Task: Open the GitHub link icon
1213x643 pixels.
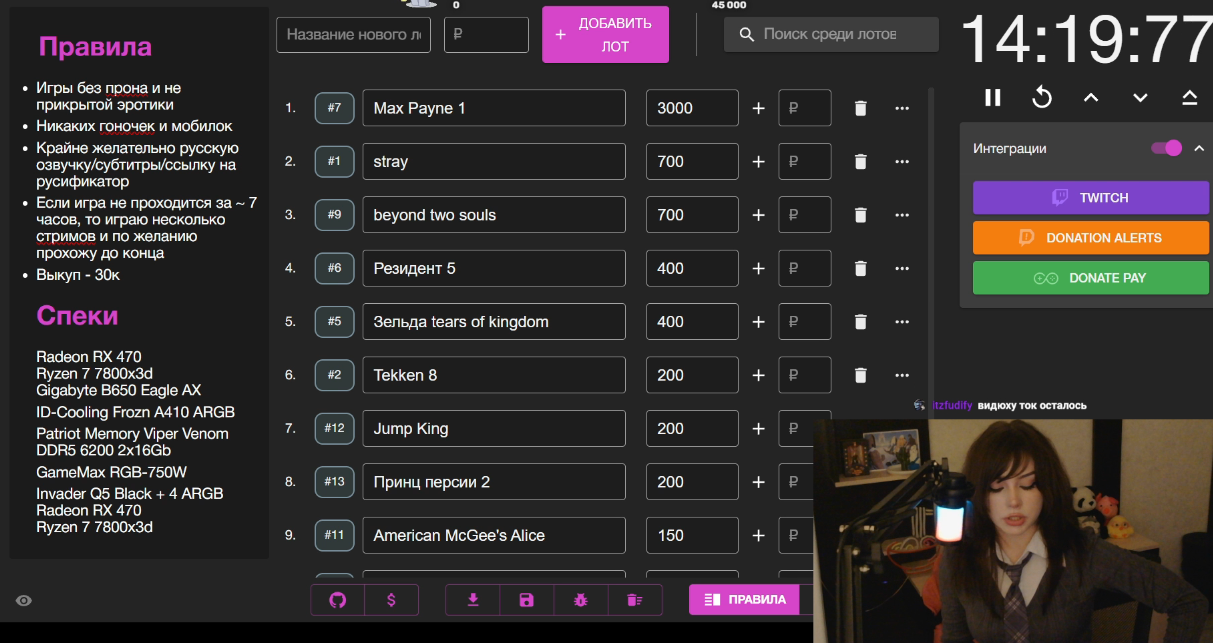Action: click(337, 600)
